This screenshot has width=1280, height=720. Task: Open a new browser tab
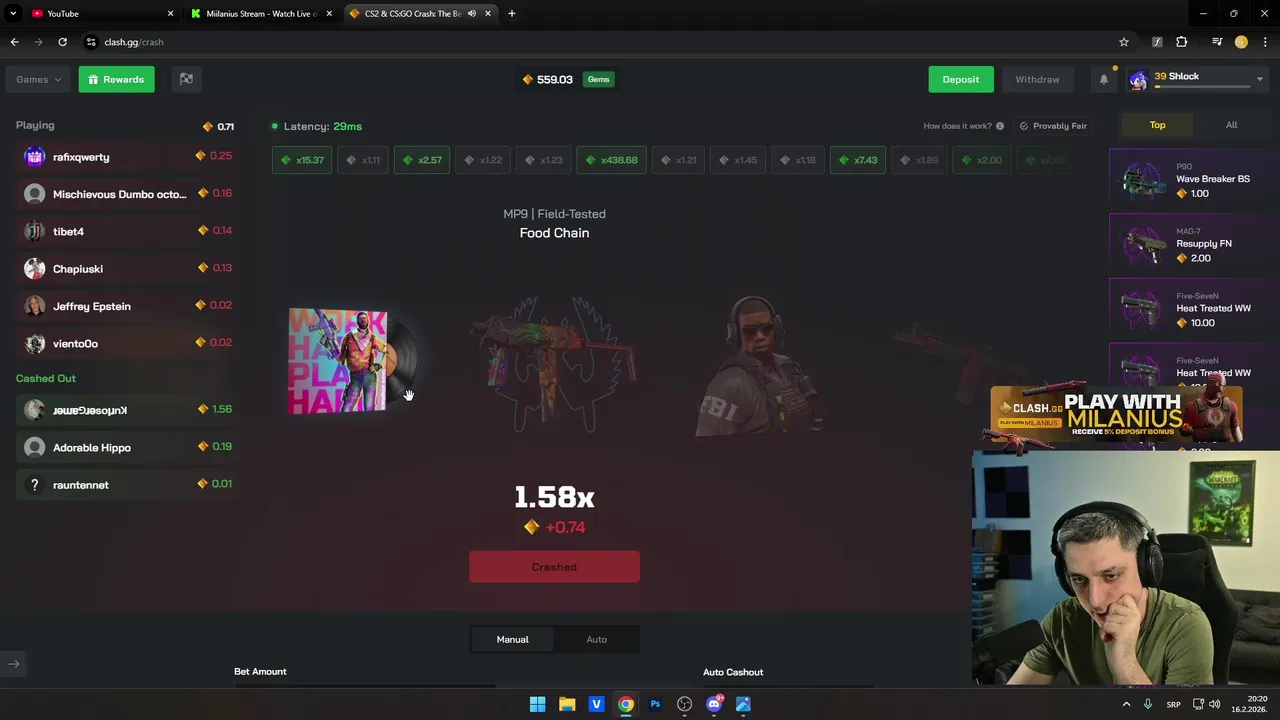pos(511,13)
